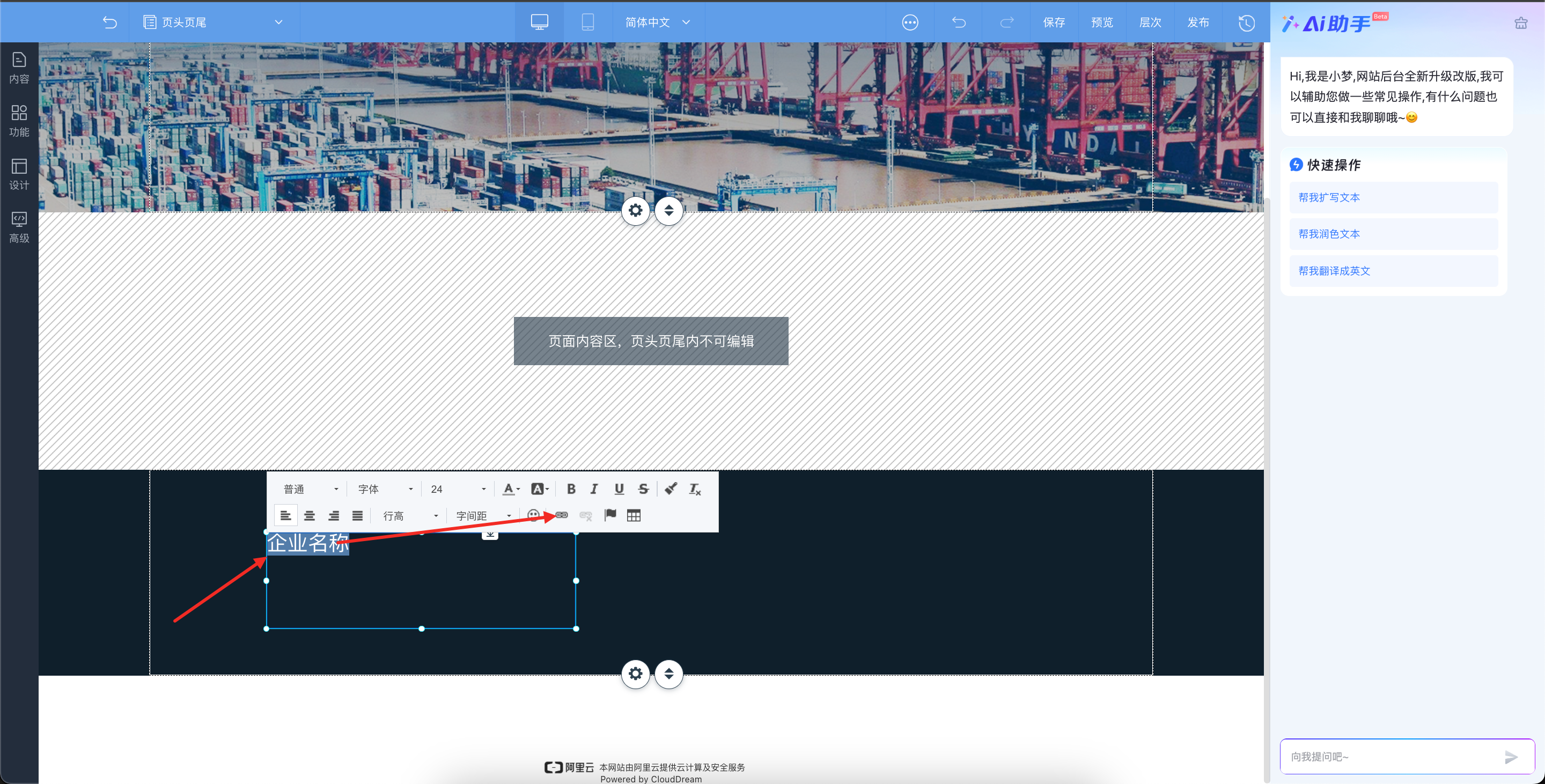Click the clear chat broom icon
This screenshot has width=1545, height=784.
click(1521, 24)
